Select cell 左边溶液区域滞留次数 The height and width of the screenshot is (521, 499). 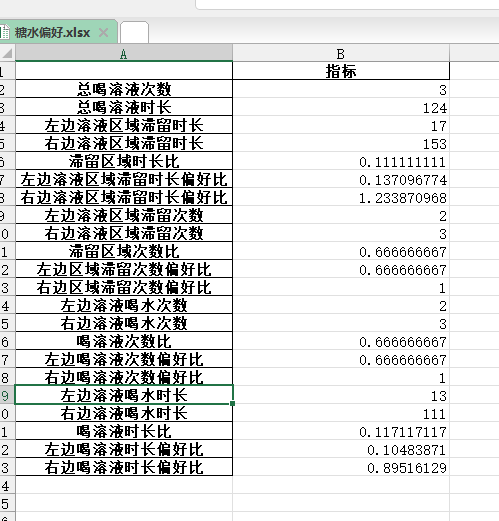(124, 215)
